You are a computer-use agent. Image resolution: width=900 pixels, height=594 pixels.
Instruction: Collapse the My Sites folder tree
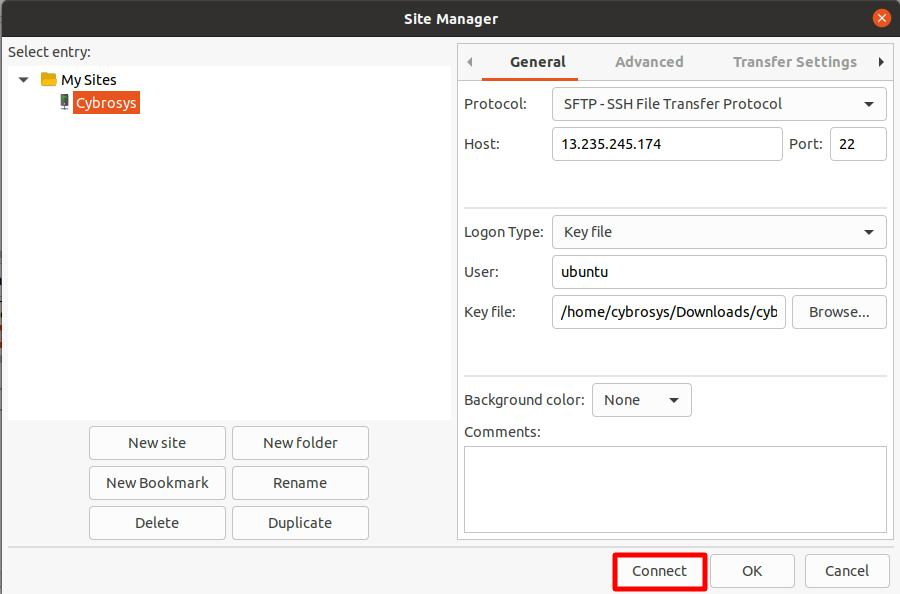coord(23,79)
